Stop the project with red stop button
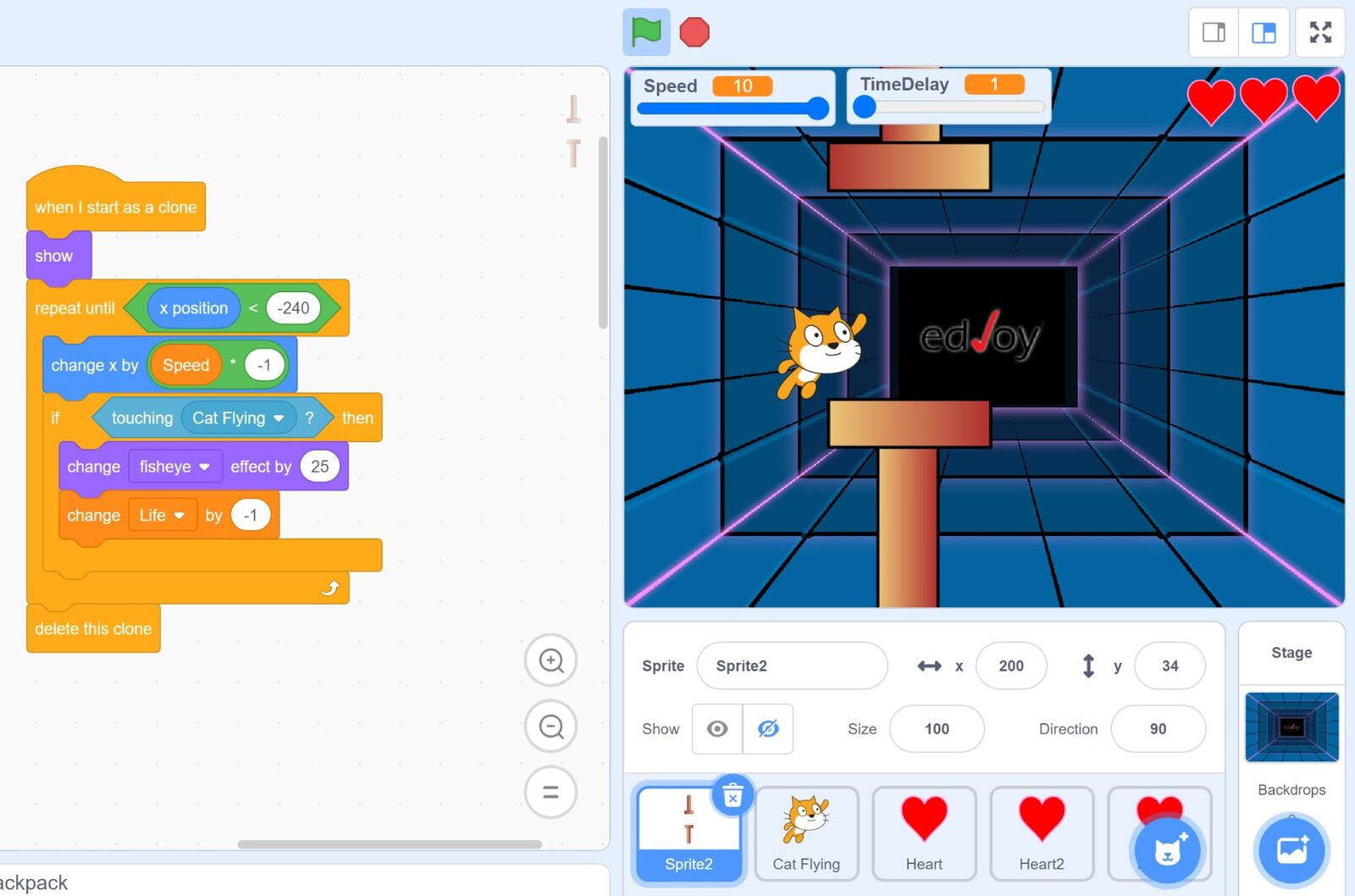The width and height of the screenshot is (1355, 896). (x=694, y=32)
